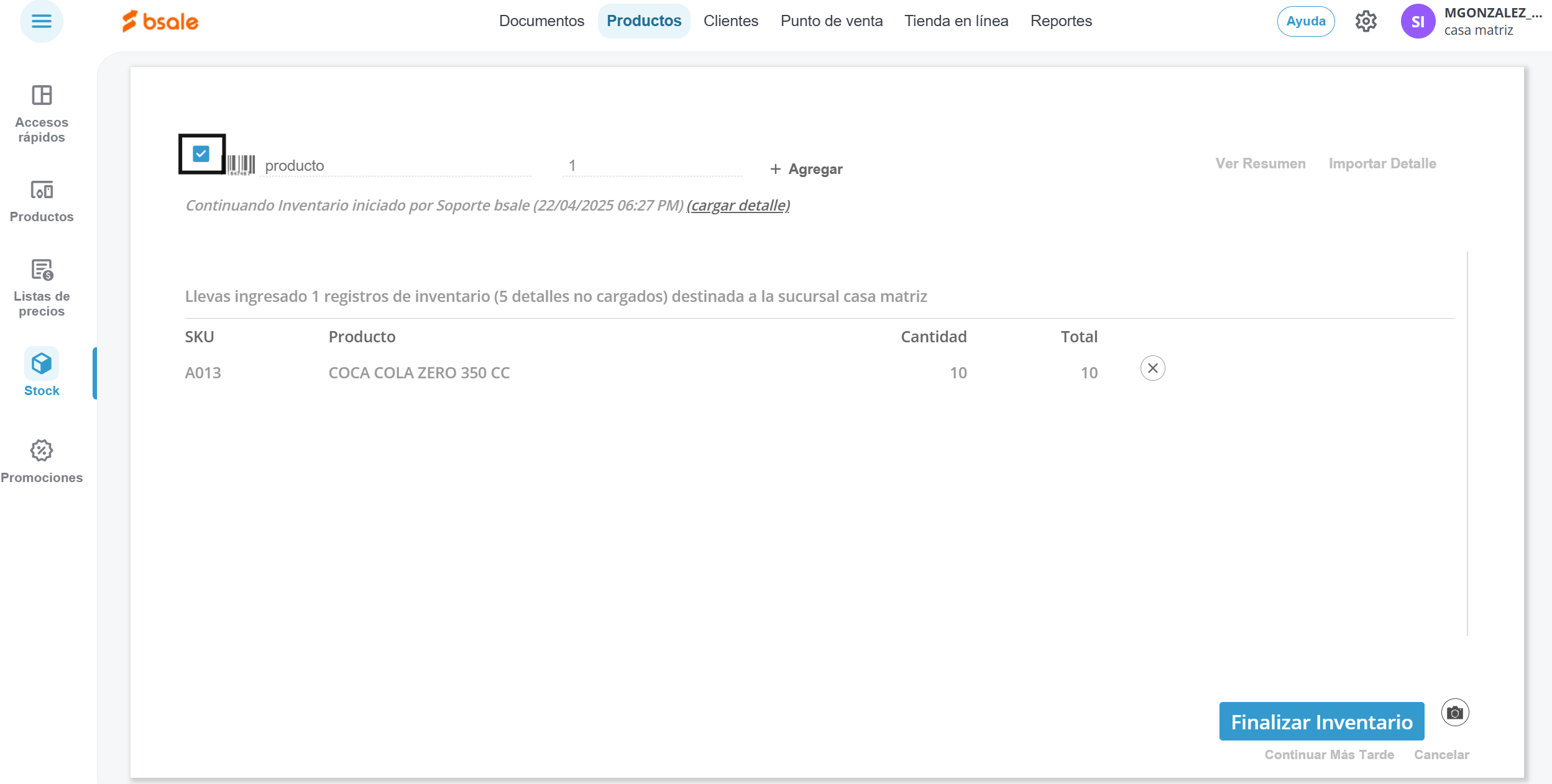Click the producto search field
1552x784 pixels.
(395, 166)
